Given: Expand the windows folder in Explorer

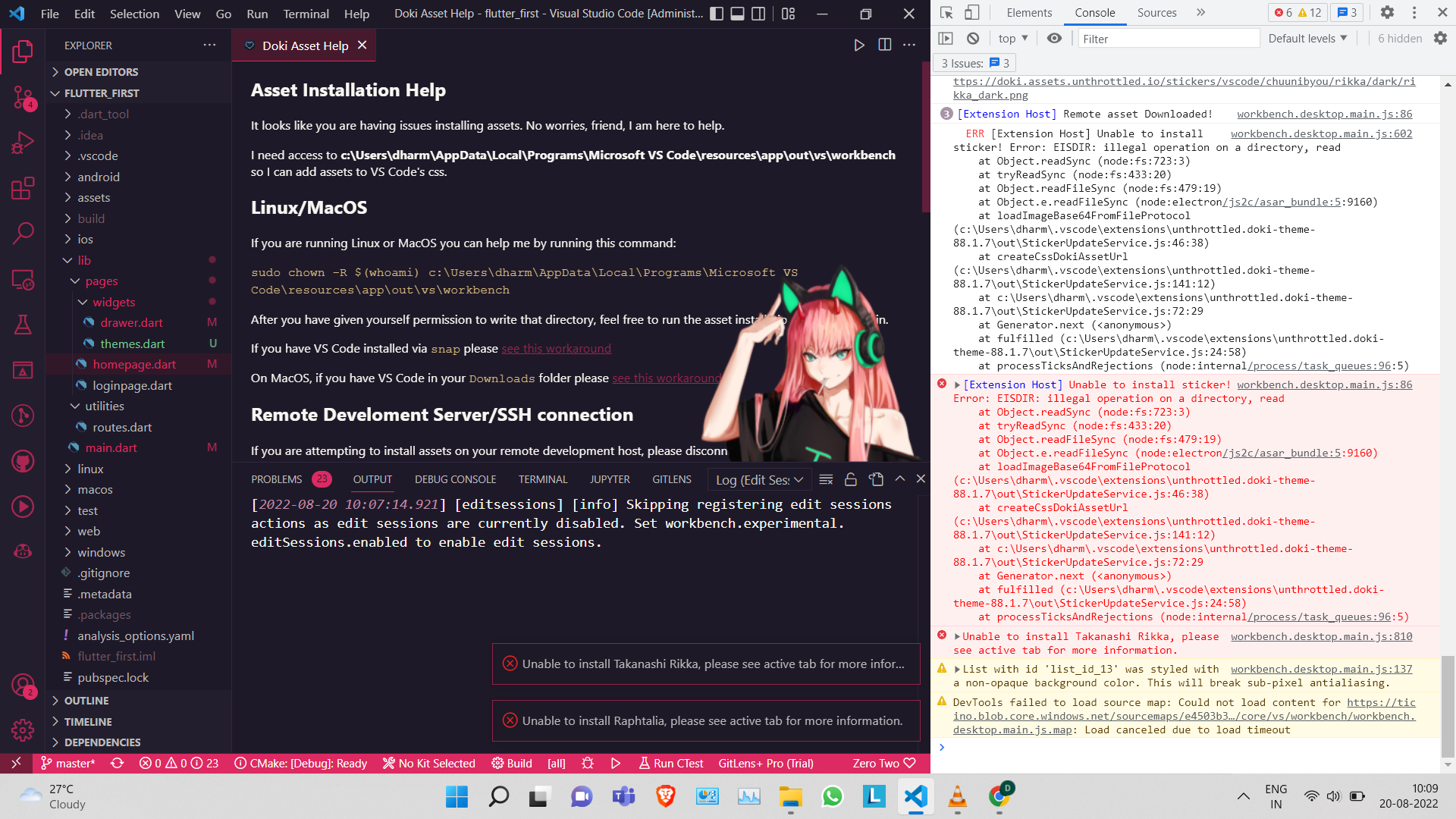Looking at the screenshot, I should 104,552.
